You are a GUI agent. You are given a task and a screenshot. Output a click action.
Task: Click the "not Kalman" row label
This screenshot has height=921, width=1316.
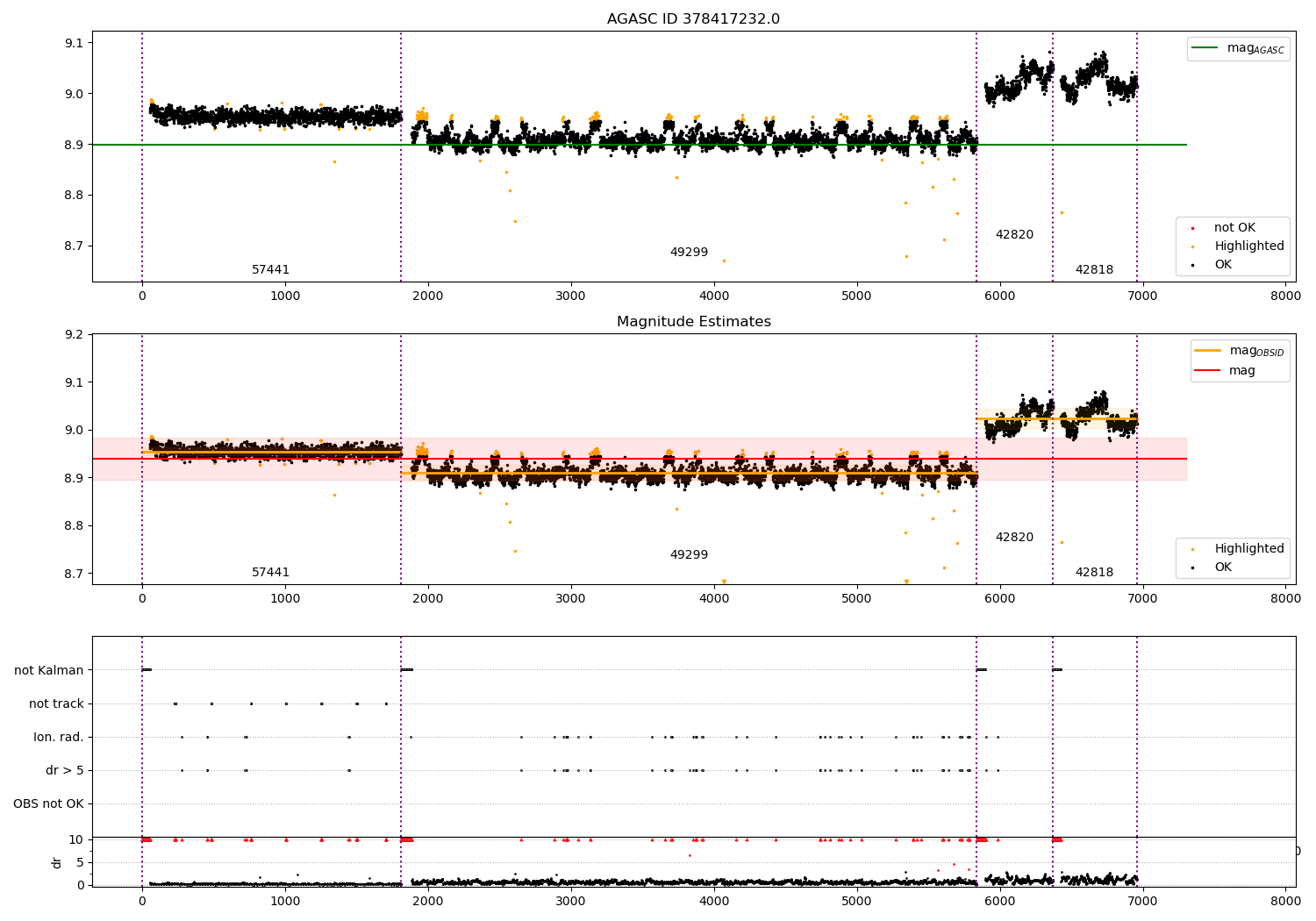pyautogui.click(x=49, y=670)
